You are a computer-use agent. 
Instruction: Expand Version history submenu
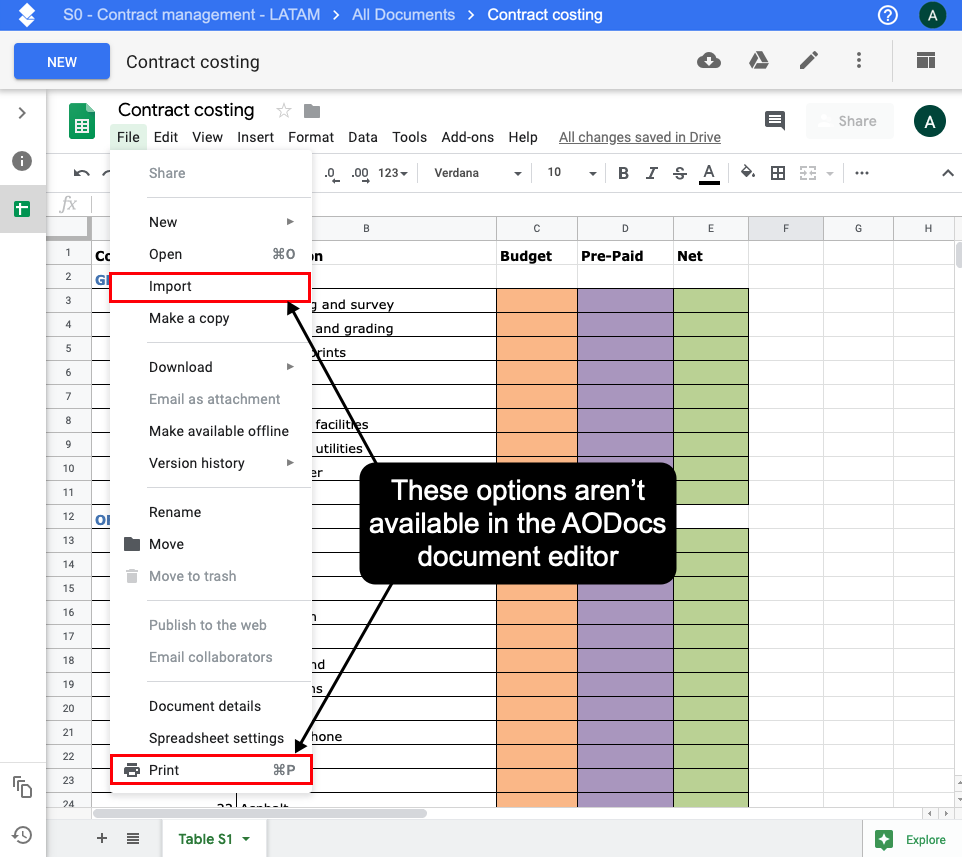point(211,463)
